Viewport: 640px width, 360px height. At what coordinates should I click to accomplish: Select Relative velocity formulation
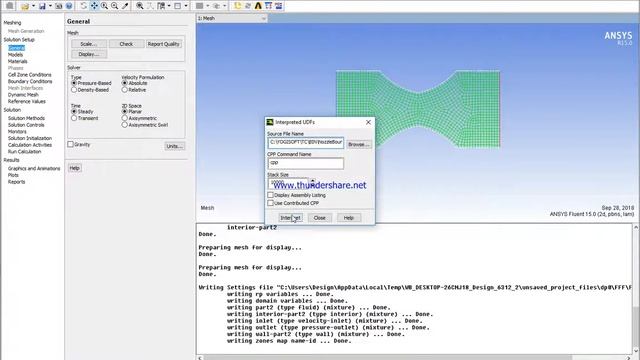pyautogui.click(x=124, y=89)
